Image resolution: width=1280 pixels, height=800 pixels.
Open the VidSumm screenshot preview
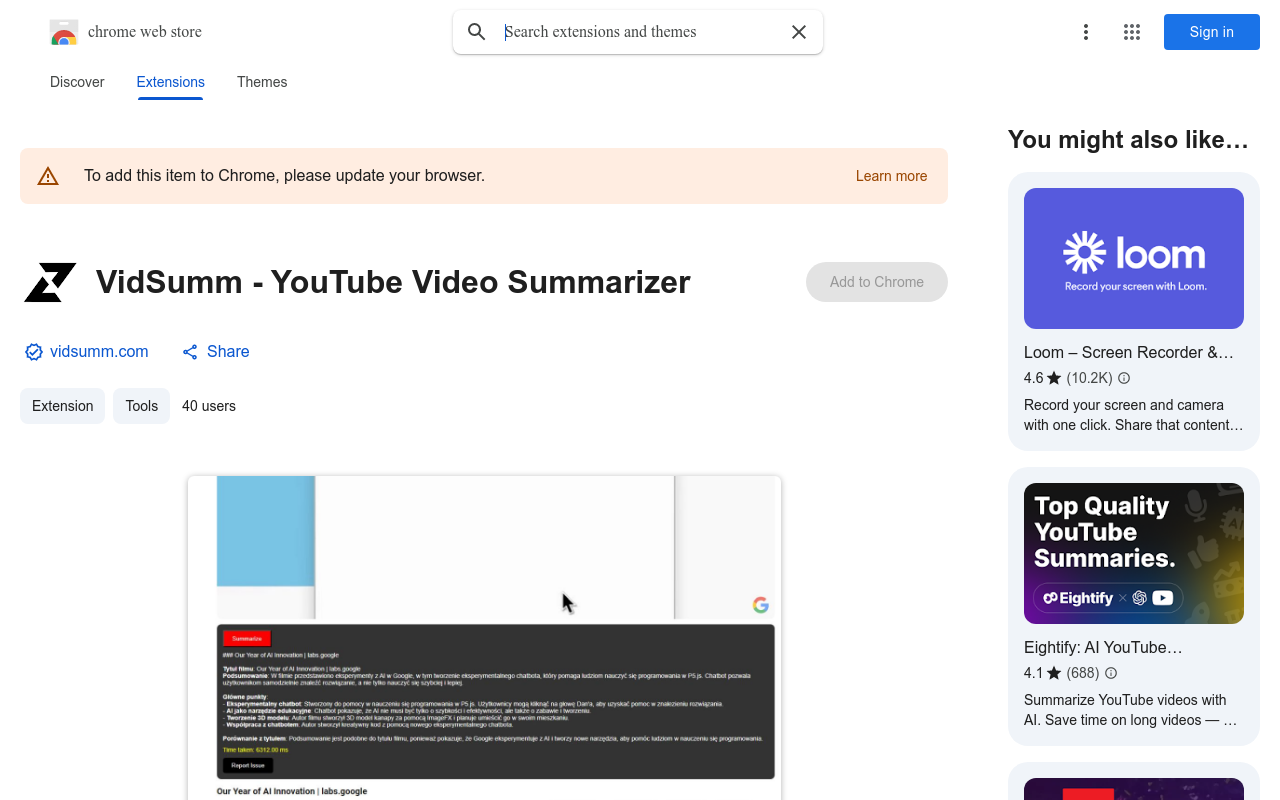[x=484, y=638]
